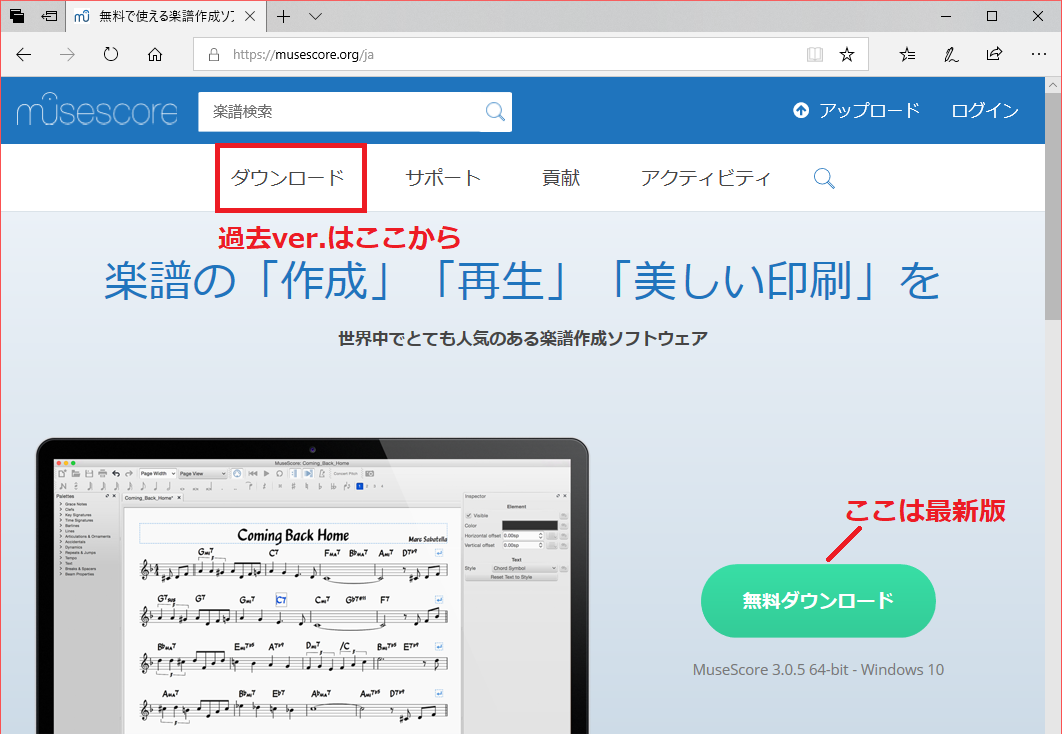Viewport: 1062px width, 734px height.
Task: Close the musescore browser tab
Action: pos(250,16)
